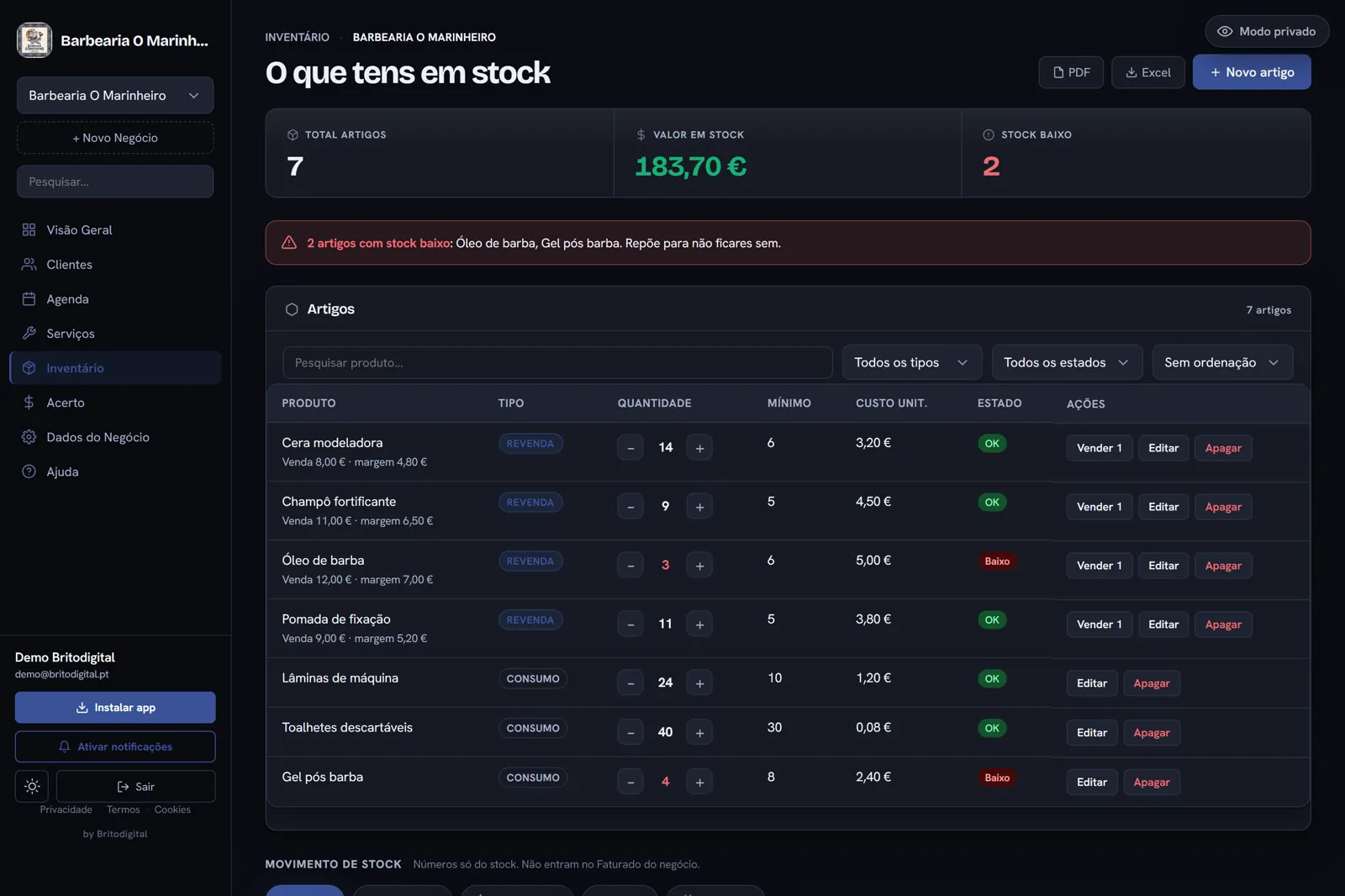Decrease Óleo de barba quantity
Image resolution: width=1345 pixels, height=896 pixels.
(630, 566)
